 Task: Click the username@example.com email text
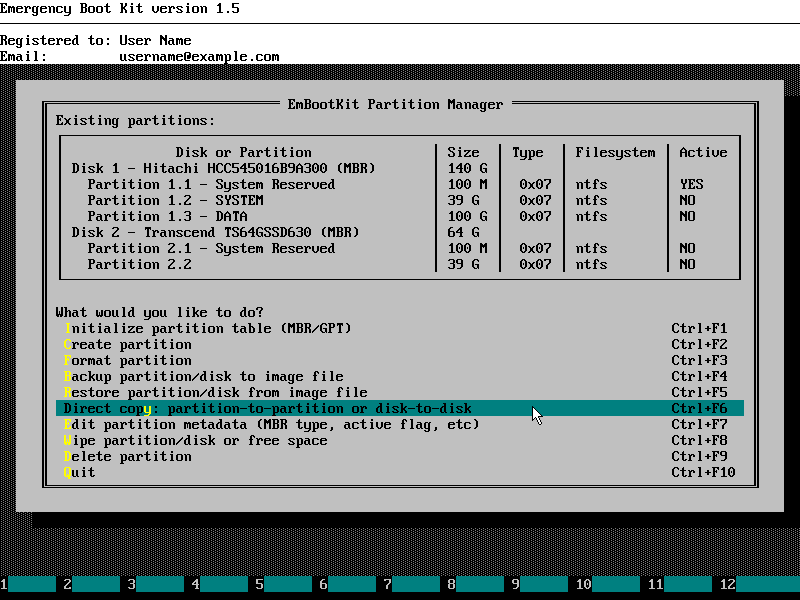[x=199, y=57]
